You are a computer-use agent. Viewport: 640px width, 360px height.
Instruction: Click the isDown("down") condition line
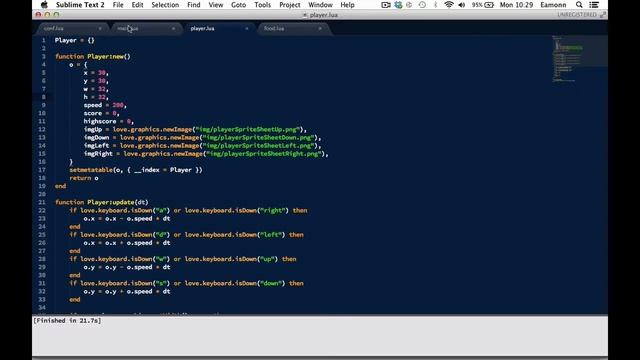pyautogui.click(x=187, y=284)
